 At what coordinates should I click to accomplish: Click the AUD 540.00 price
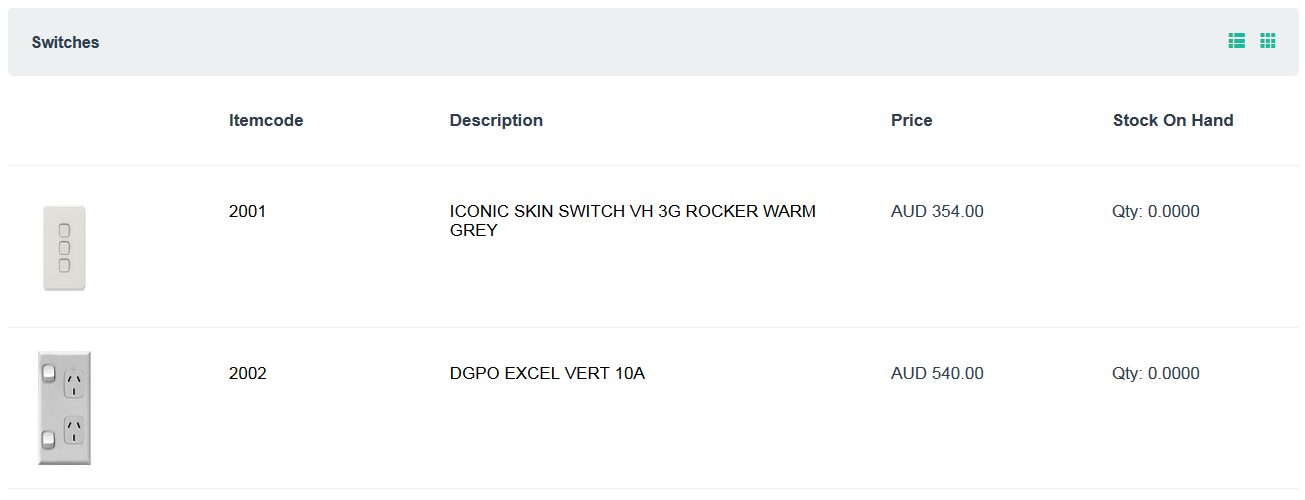(x=937, y=374)
